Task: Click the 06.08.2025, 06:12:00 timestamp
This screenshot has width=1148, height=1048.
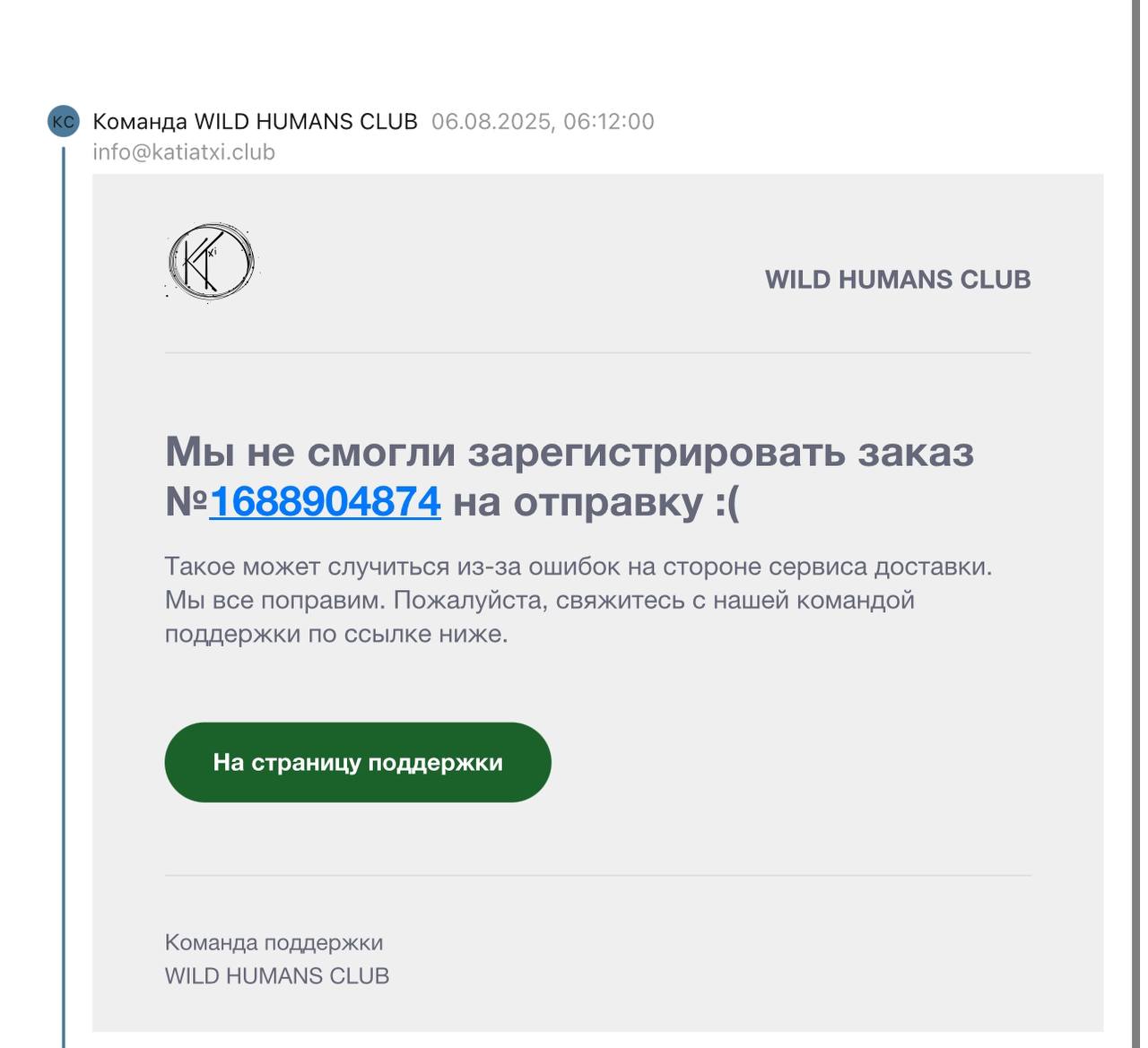Action: click(543, 122)
